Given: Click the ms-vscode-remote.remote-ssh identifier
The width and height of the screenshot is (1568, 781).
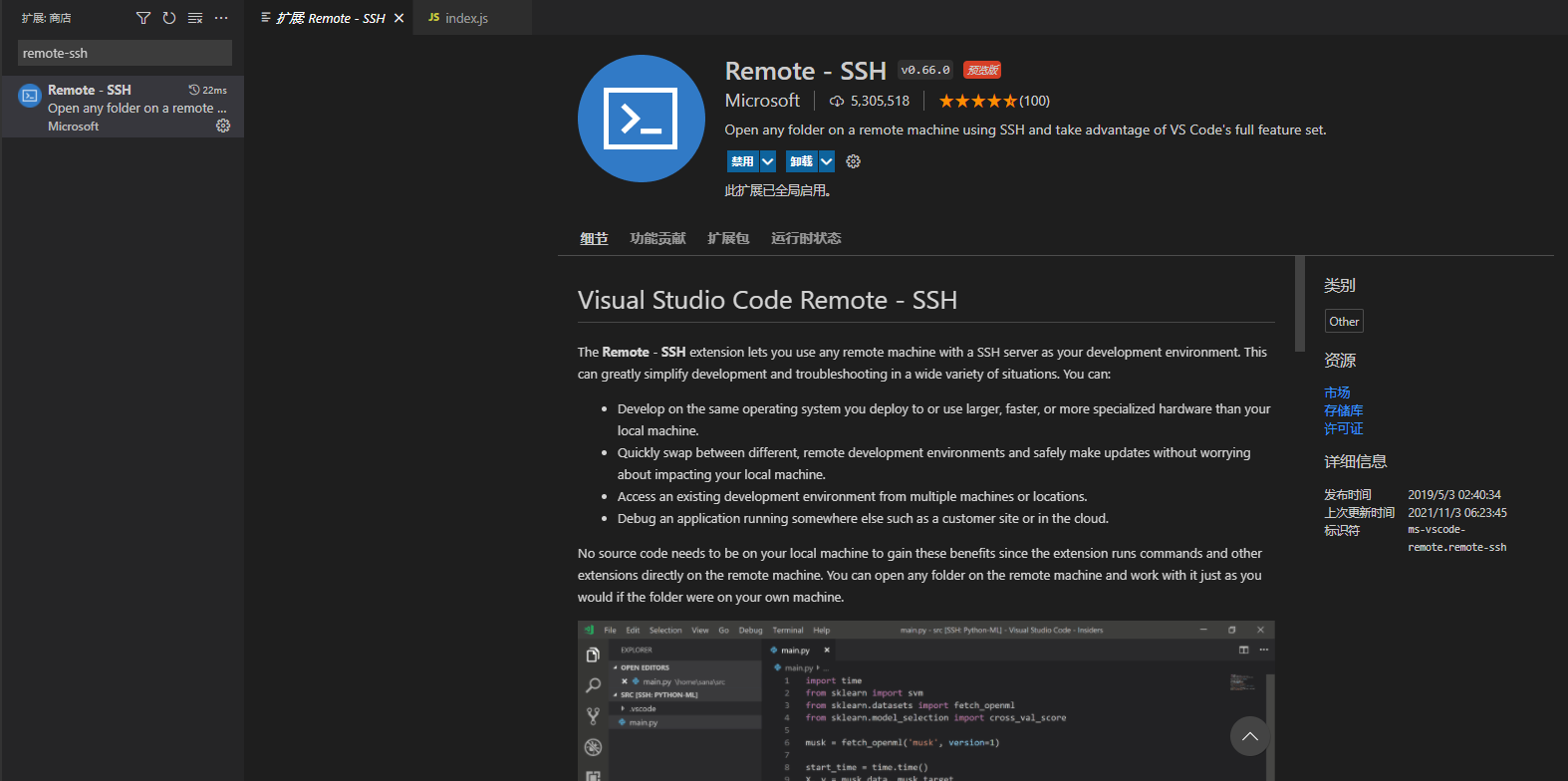Looking at the screenshot, I should [x=1456, y=538].
